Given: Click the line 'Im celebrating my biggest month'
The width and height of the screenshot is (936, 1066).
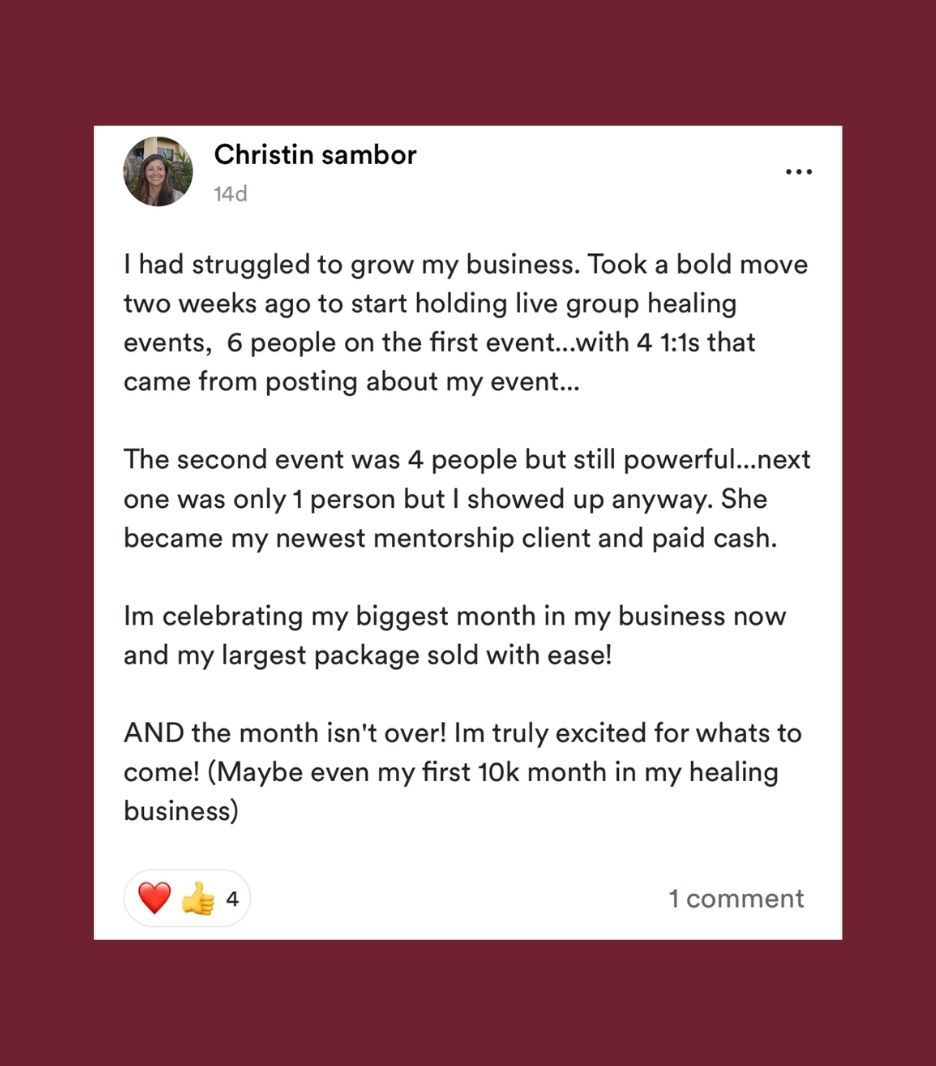Looking at the screenshot, I should point(455,617).
